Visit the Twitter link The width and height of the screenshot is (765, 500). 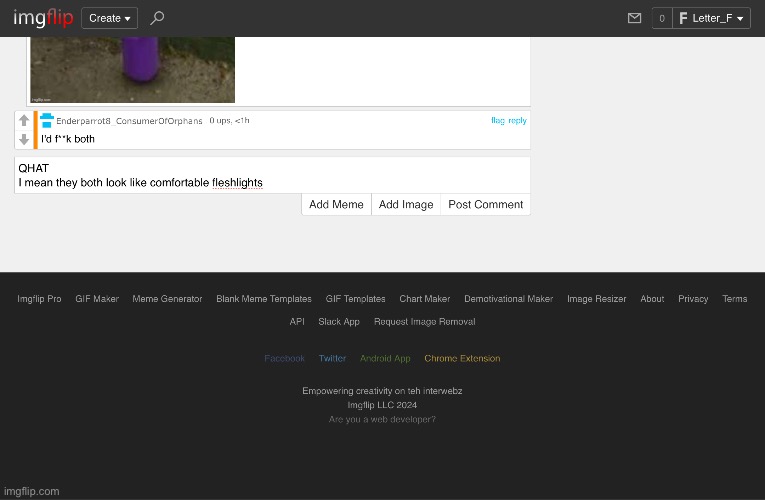pyautogui.click(x=332, y=358)
